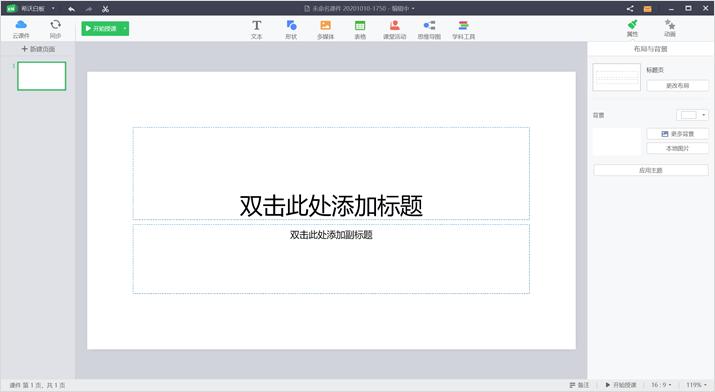This screenshot has width=715, height=392.
Task: Click 开始授课 in the status bar
Action: (x=621, y=385)
